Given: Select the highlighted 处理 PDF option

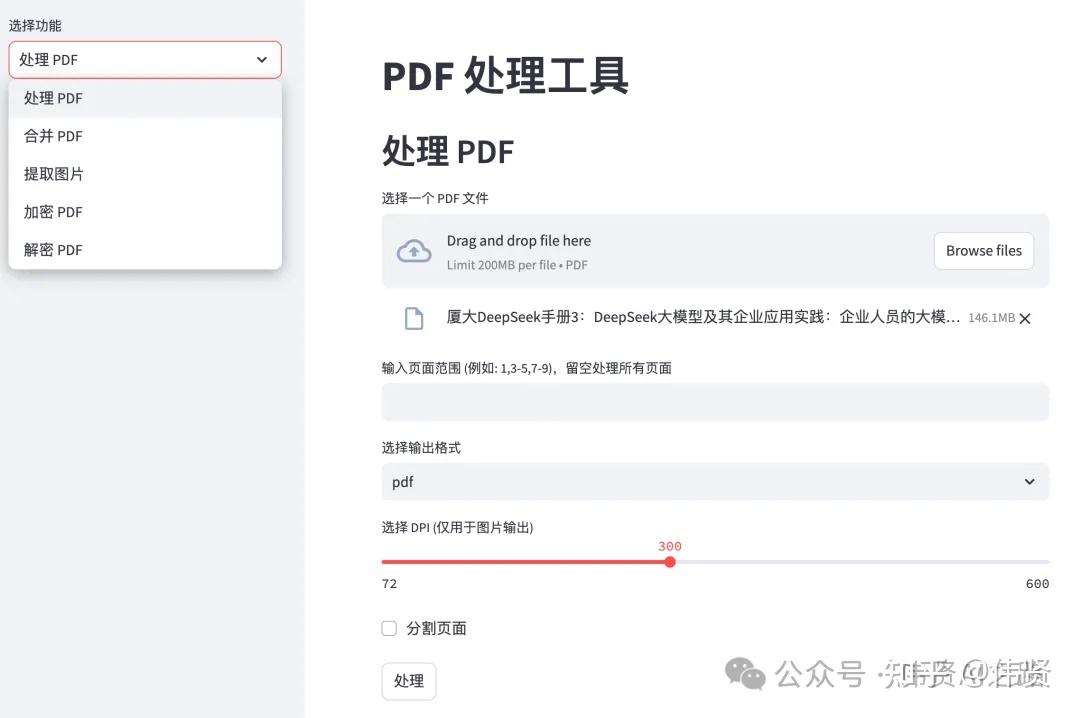Looking at the screenshot, I should click(x=53, y=97).
